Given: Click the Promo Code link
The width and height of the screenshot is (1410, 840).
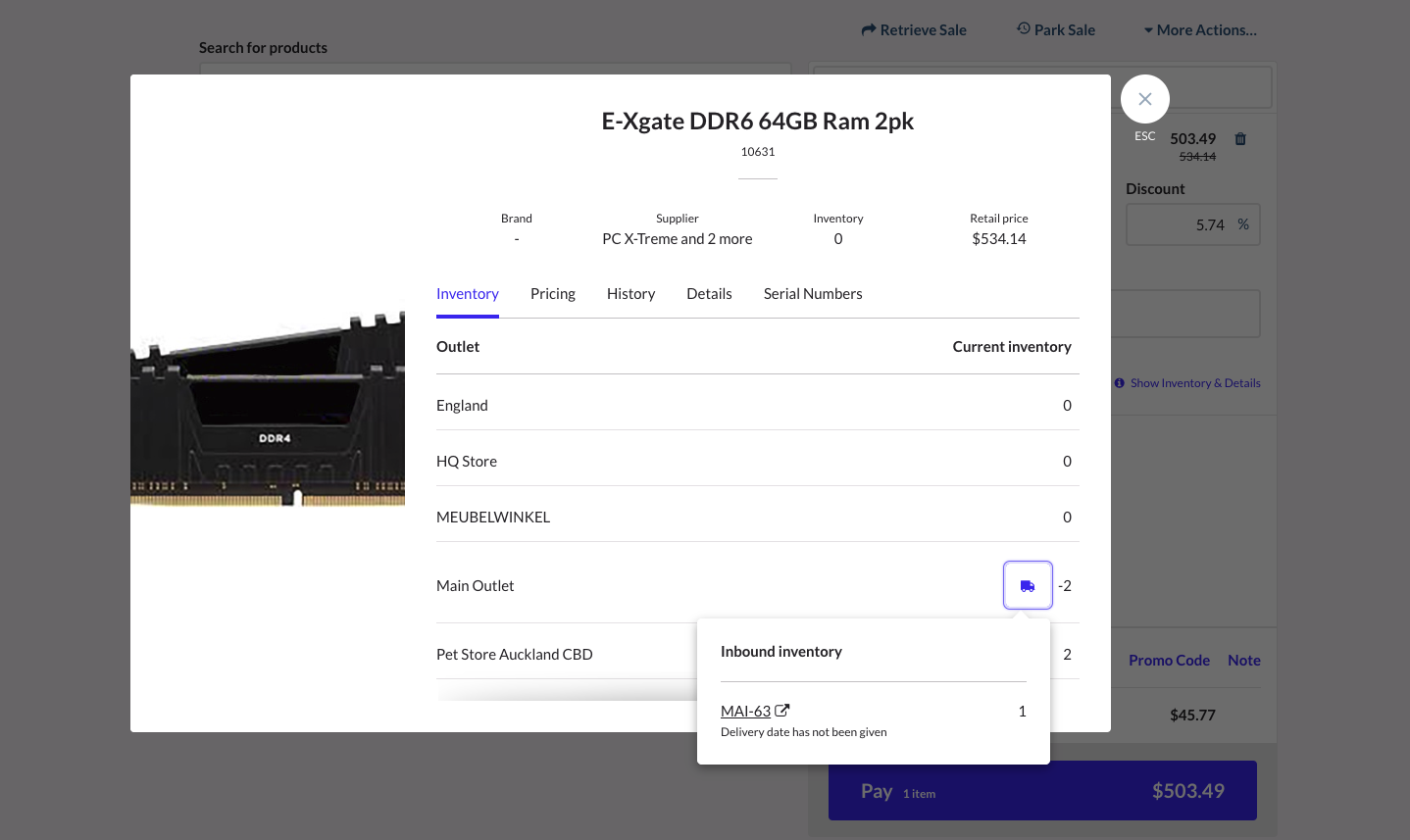Looking at the screenshot, I should pyautogui.click(x=1169, y=660).
